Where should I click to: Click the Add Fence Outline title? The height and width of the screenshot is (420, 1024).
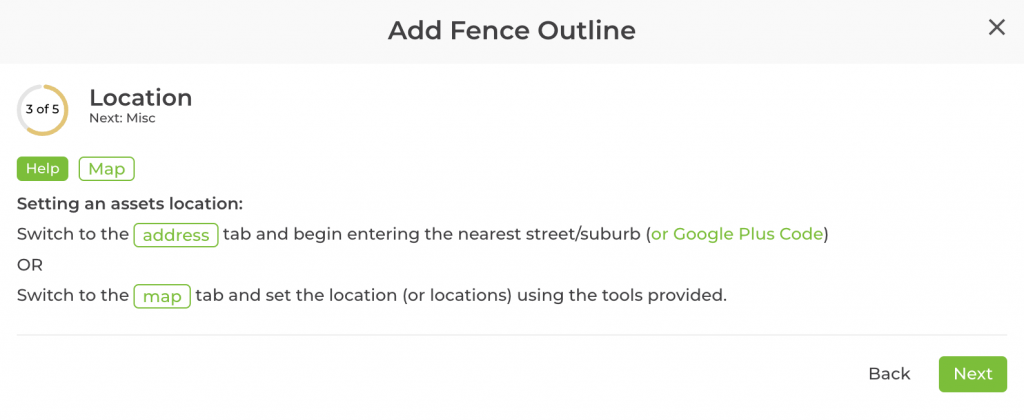(511, 30)
